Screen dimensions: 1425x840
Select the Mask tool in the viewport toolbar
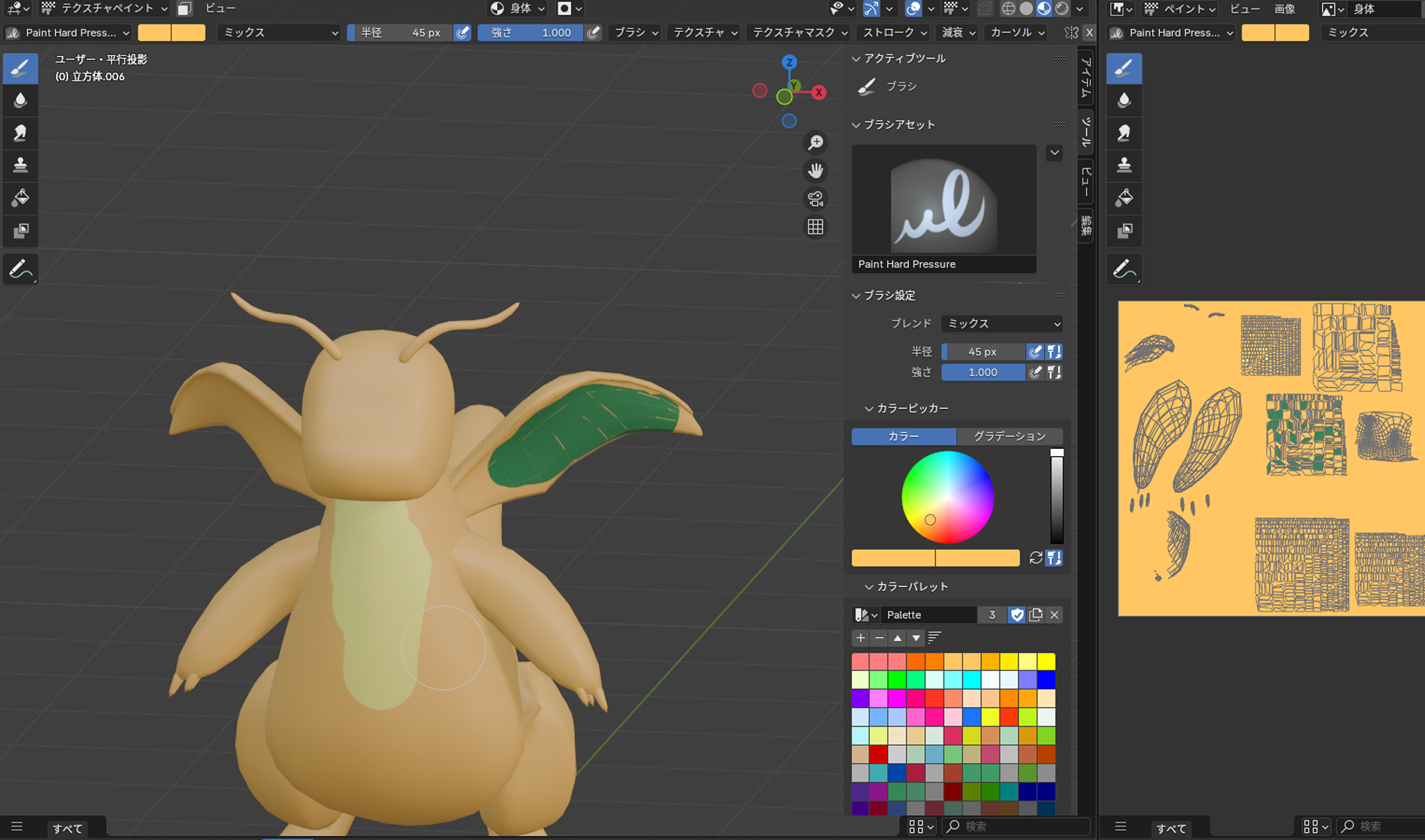[21, 231]
